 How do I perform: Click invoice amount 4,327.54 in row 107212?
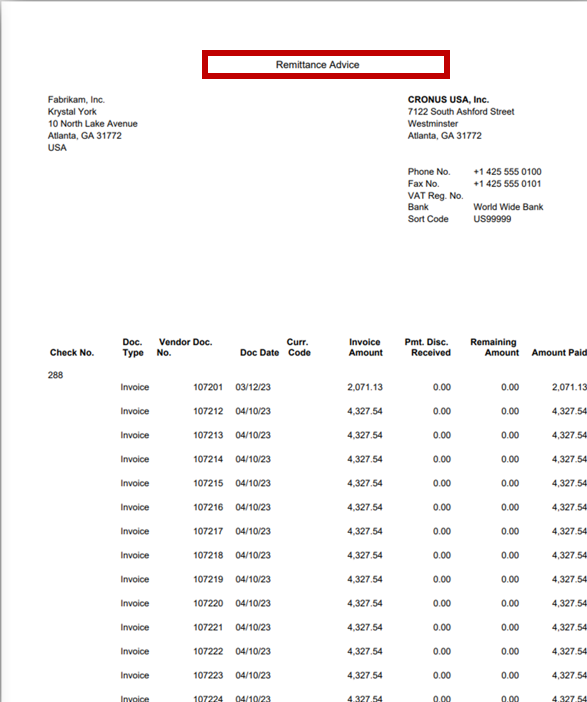[365, 411]
